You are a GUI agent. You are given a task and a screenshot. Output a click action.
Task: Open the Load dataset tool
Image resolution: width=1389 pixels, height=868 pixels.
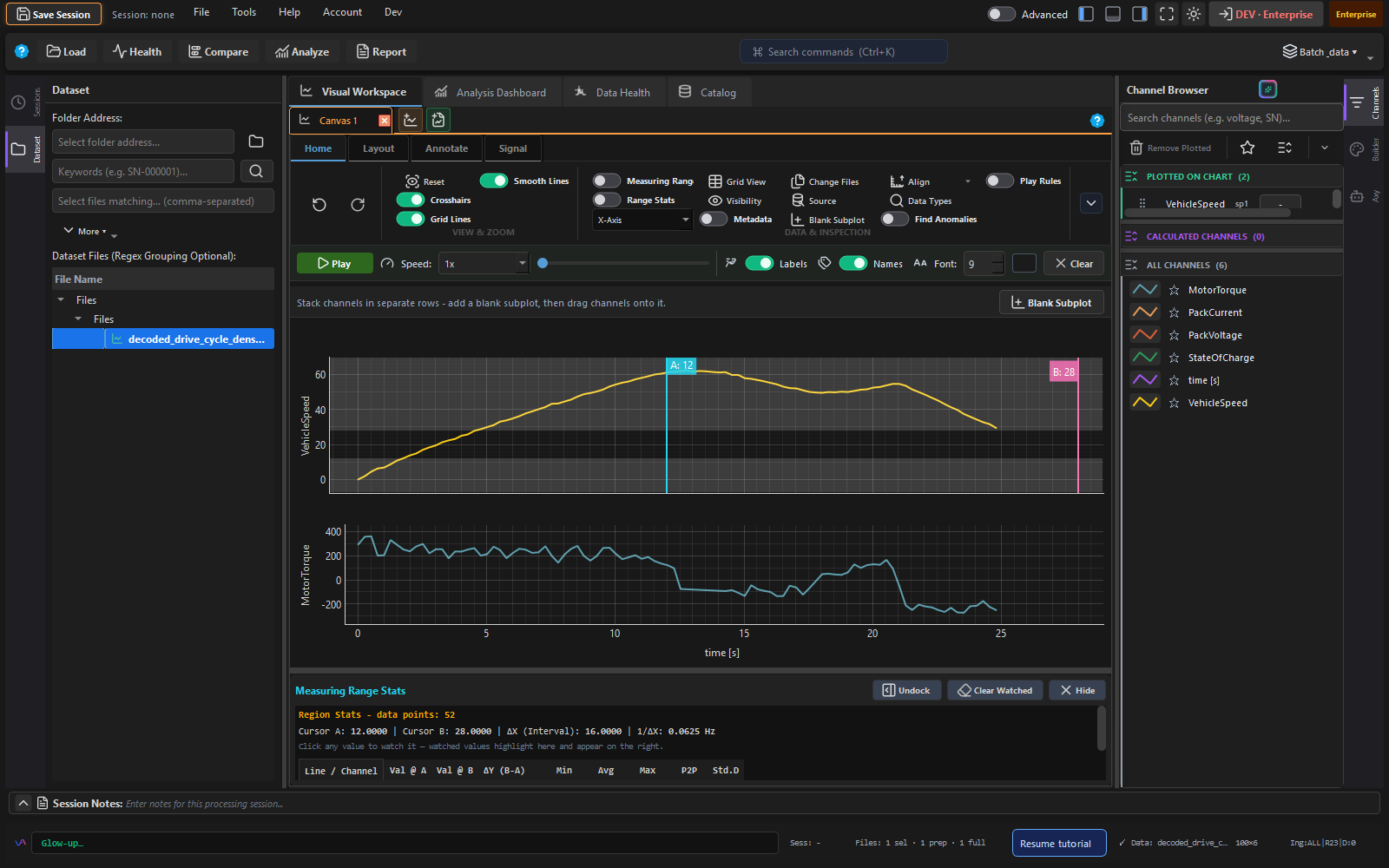pyautogui.click(x=67, y=51)
